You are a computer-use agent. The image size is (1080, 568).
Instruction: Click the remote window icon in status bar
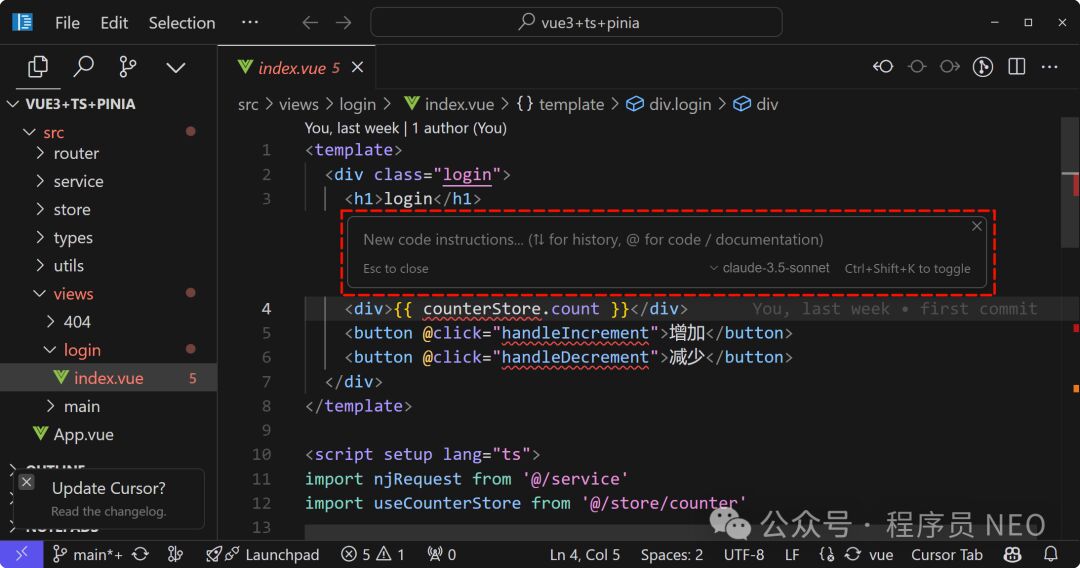tap(21, 554)
